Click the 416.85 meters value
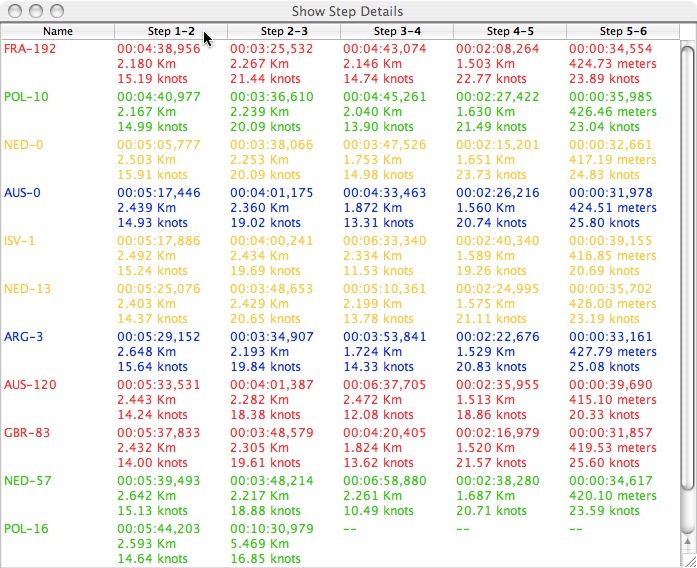This screenshot has width=697, height=568. (x=613, y=256)
